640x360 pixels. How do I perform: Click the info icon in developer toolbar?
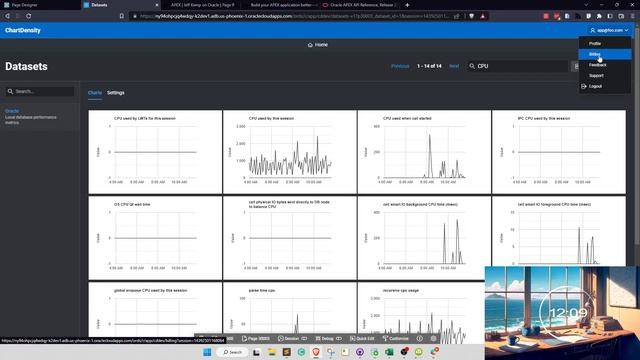[x=420, y=338]
